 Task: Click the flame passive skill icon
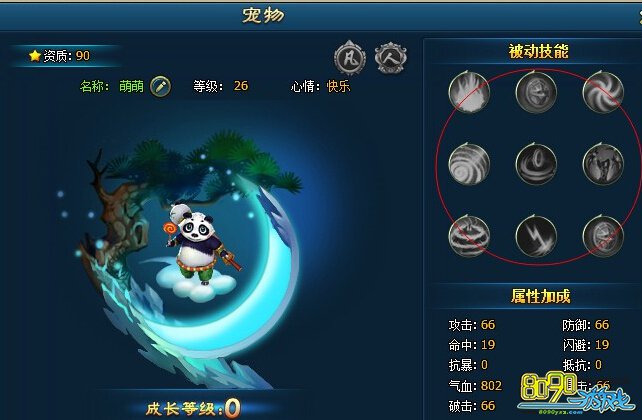click(469, 92)
